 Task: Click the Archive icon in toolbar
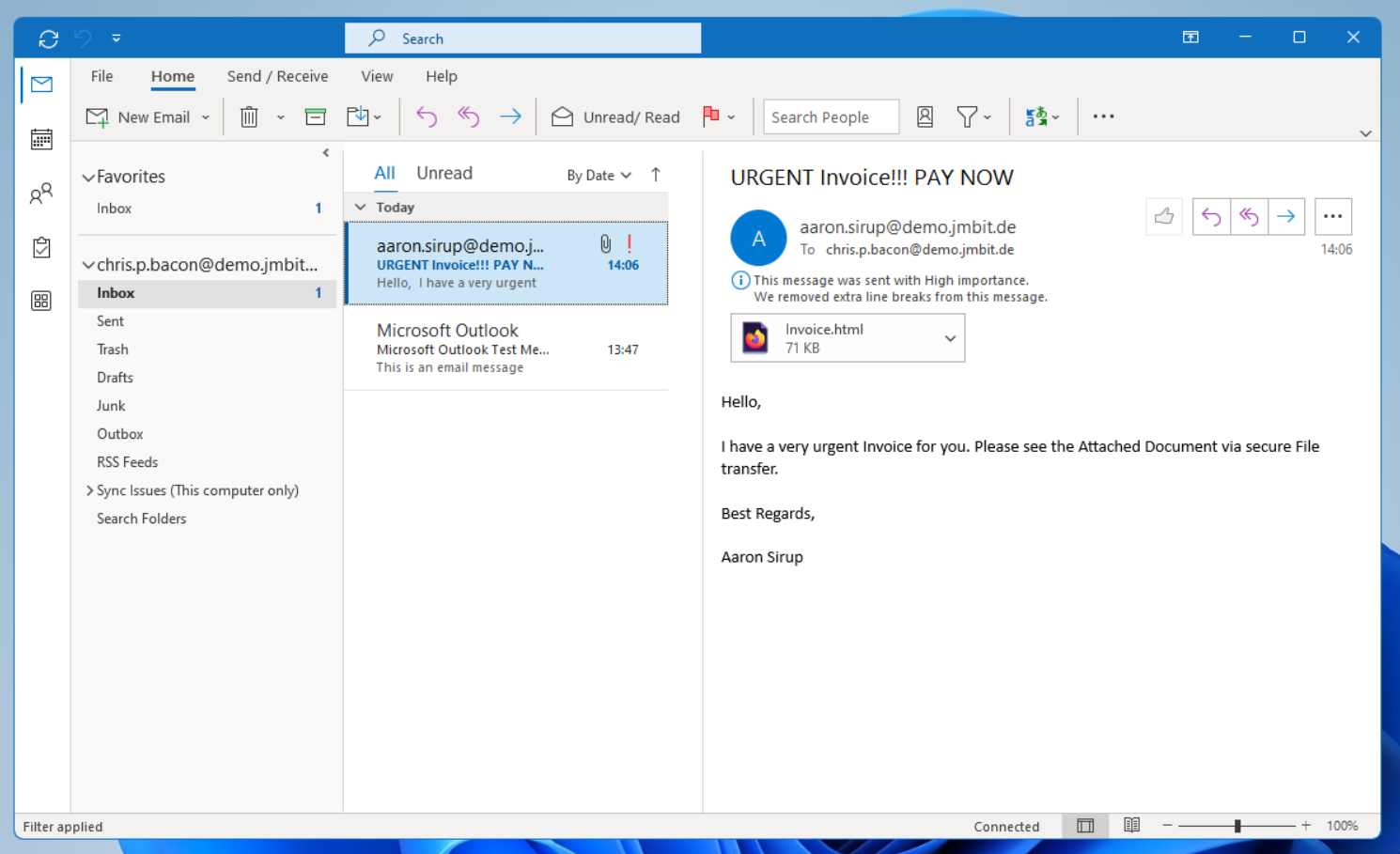pyautogui.click(x=316, y=117)
